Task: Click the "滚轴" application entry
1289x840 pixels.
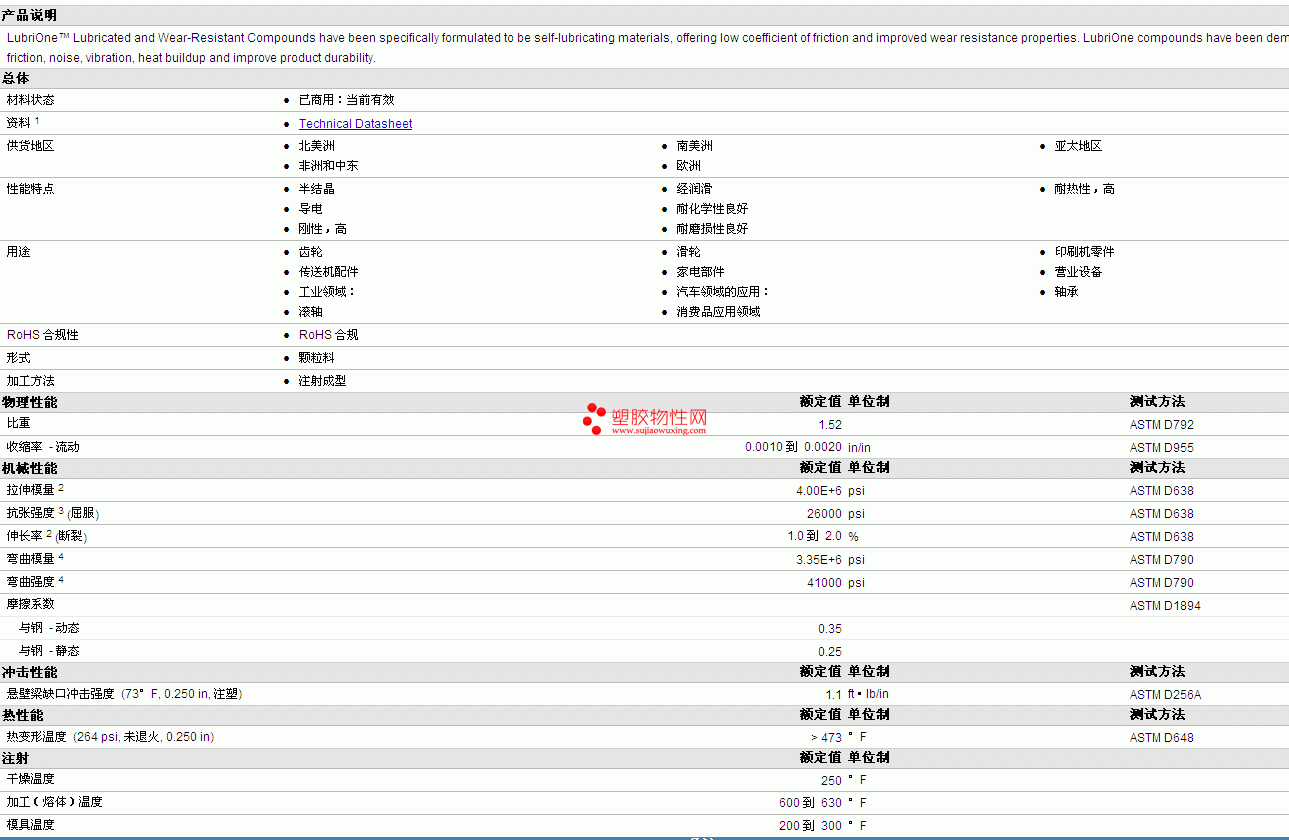Action: tap(311, 312)
